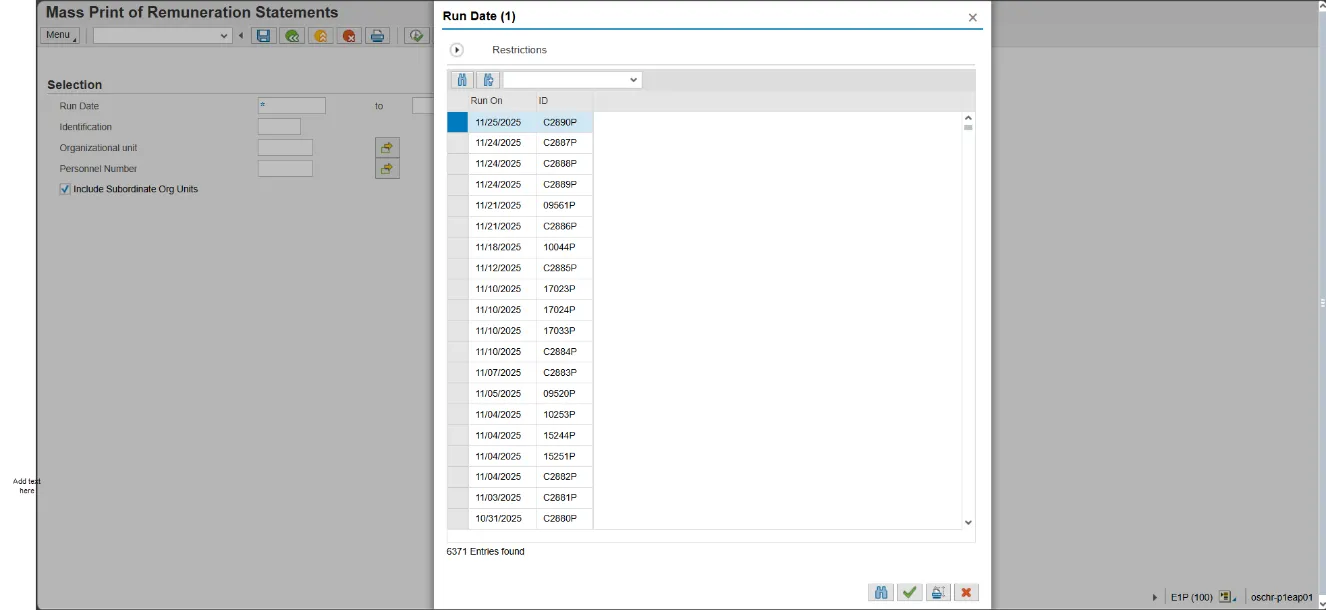Screen dimensions: 1326x610
Task: Confirm selection with green checkmark button
Action: pos(909,593)
